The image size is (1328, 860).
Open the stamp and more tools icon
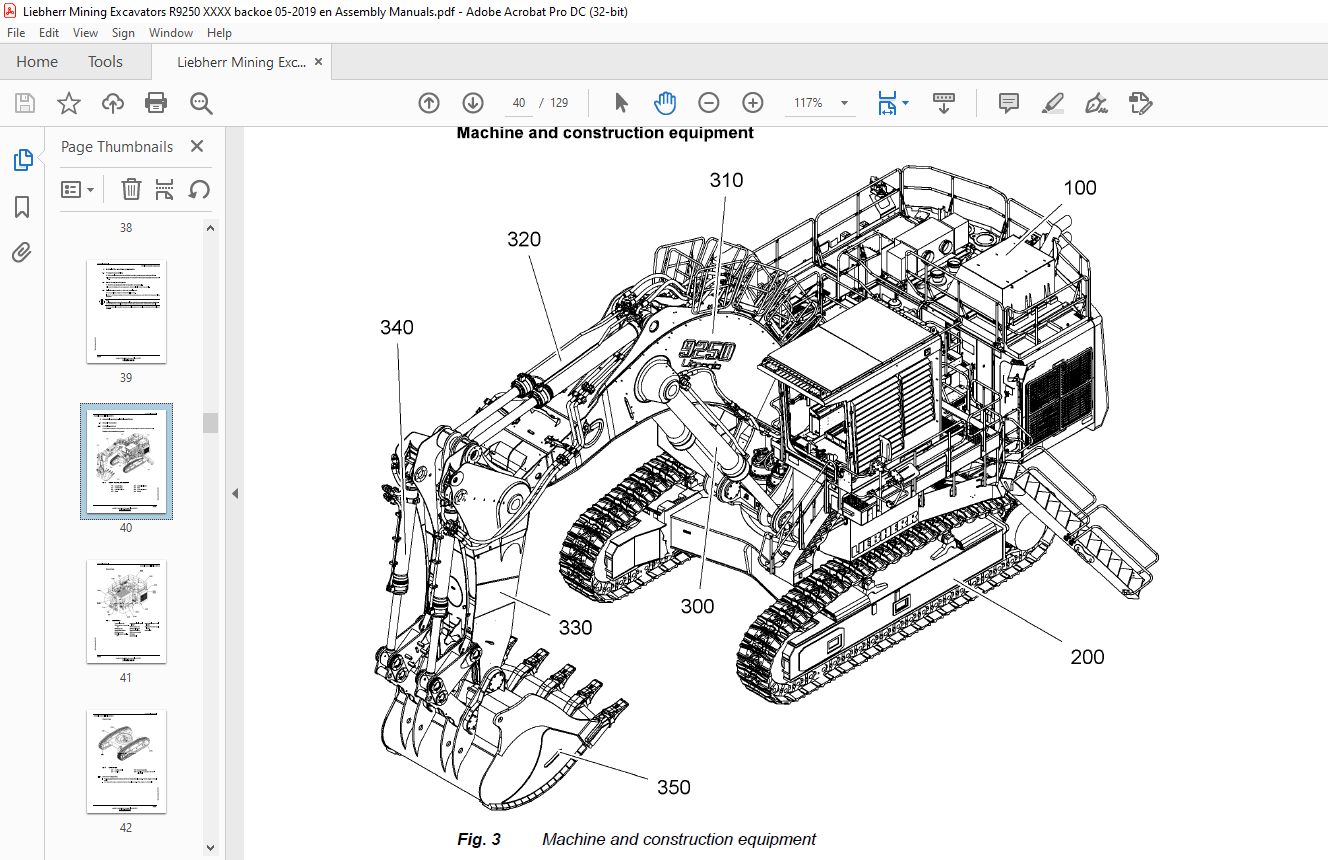pyautogui.click(x=1140, y=103)
